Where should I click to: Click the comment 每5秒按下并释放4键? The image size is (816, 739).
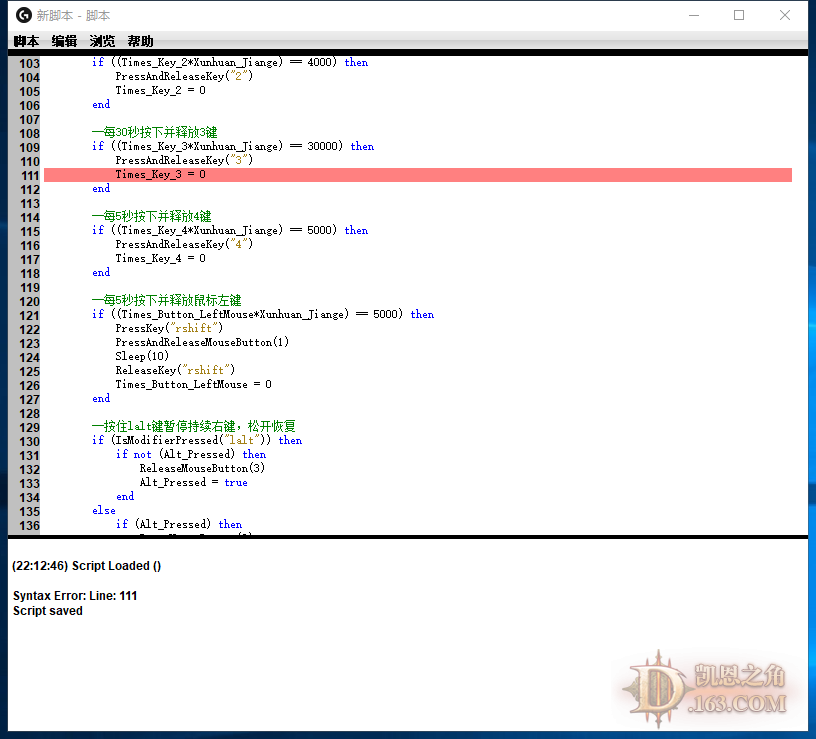(151, 216)
